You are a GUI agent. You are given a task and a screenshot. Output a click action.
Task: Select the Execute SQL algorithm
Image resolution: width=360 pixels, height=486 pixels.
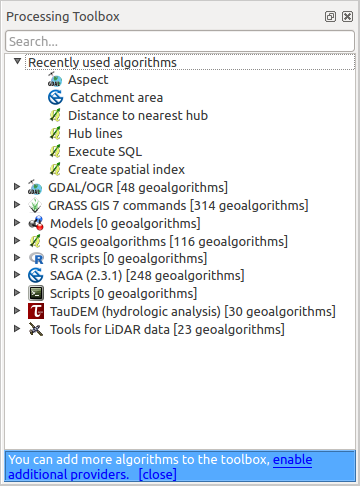tap(105, 152)
